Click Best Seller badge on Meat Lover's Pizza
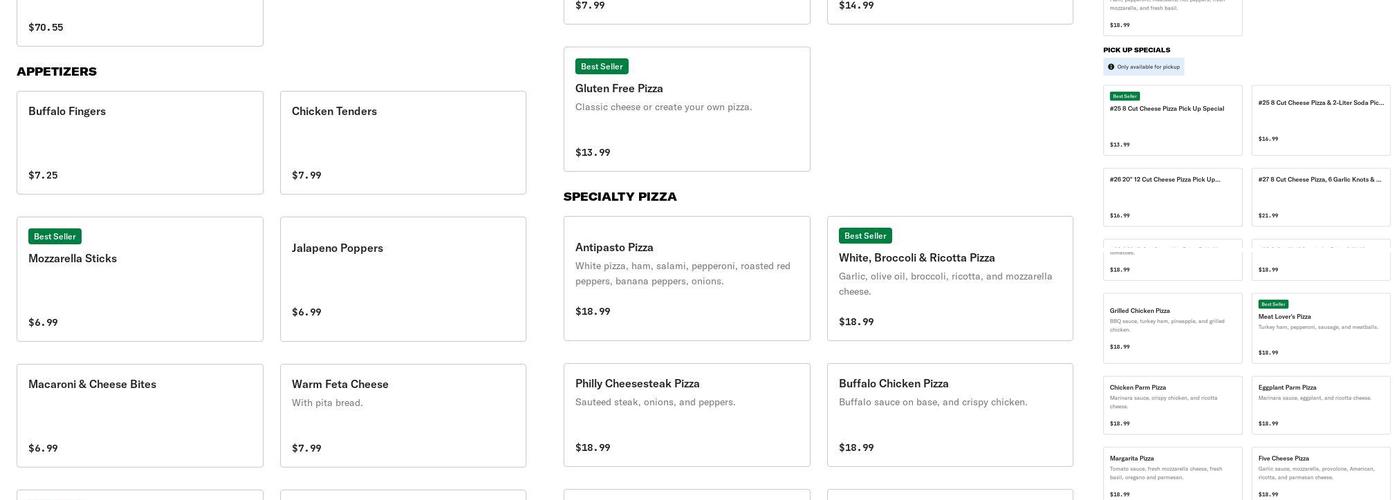The image size is (1400, 500). point(1273,304)
